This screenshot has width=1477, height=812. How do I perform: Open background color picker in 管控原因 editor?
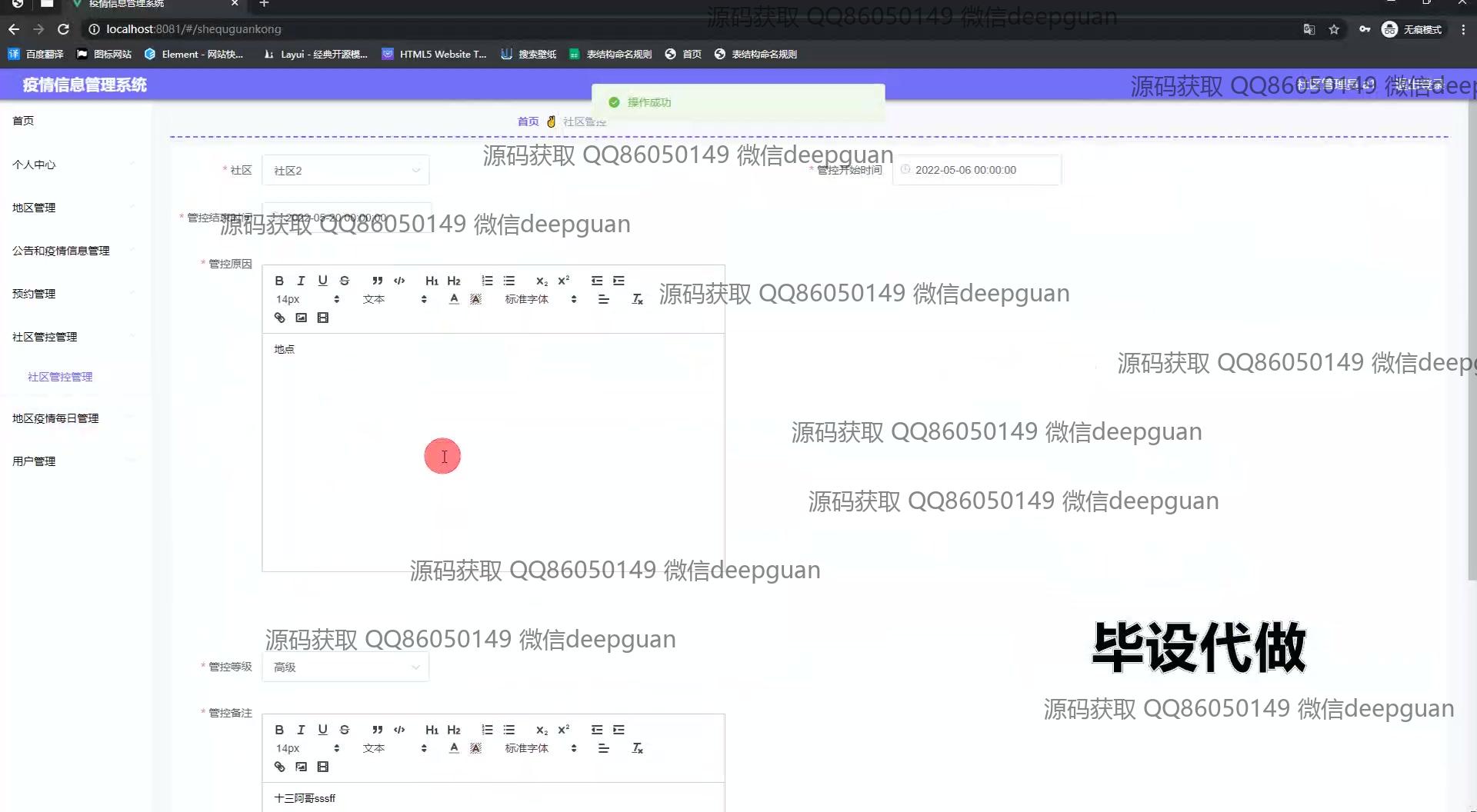tap(475, 299)
